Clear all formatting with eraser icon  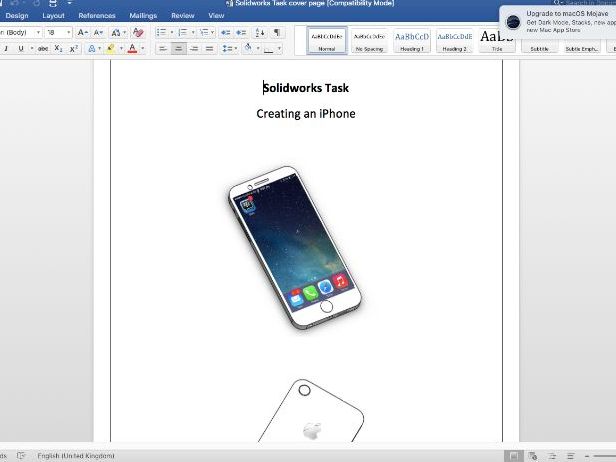click(x=138, y=32)
